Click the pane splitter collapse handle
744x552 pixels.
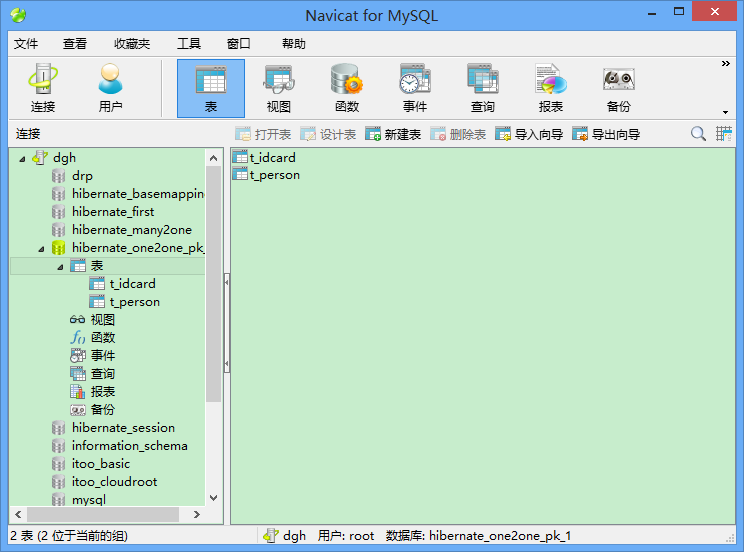click(x=227, y=323)
